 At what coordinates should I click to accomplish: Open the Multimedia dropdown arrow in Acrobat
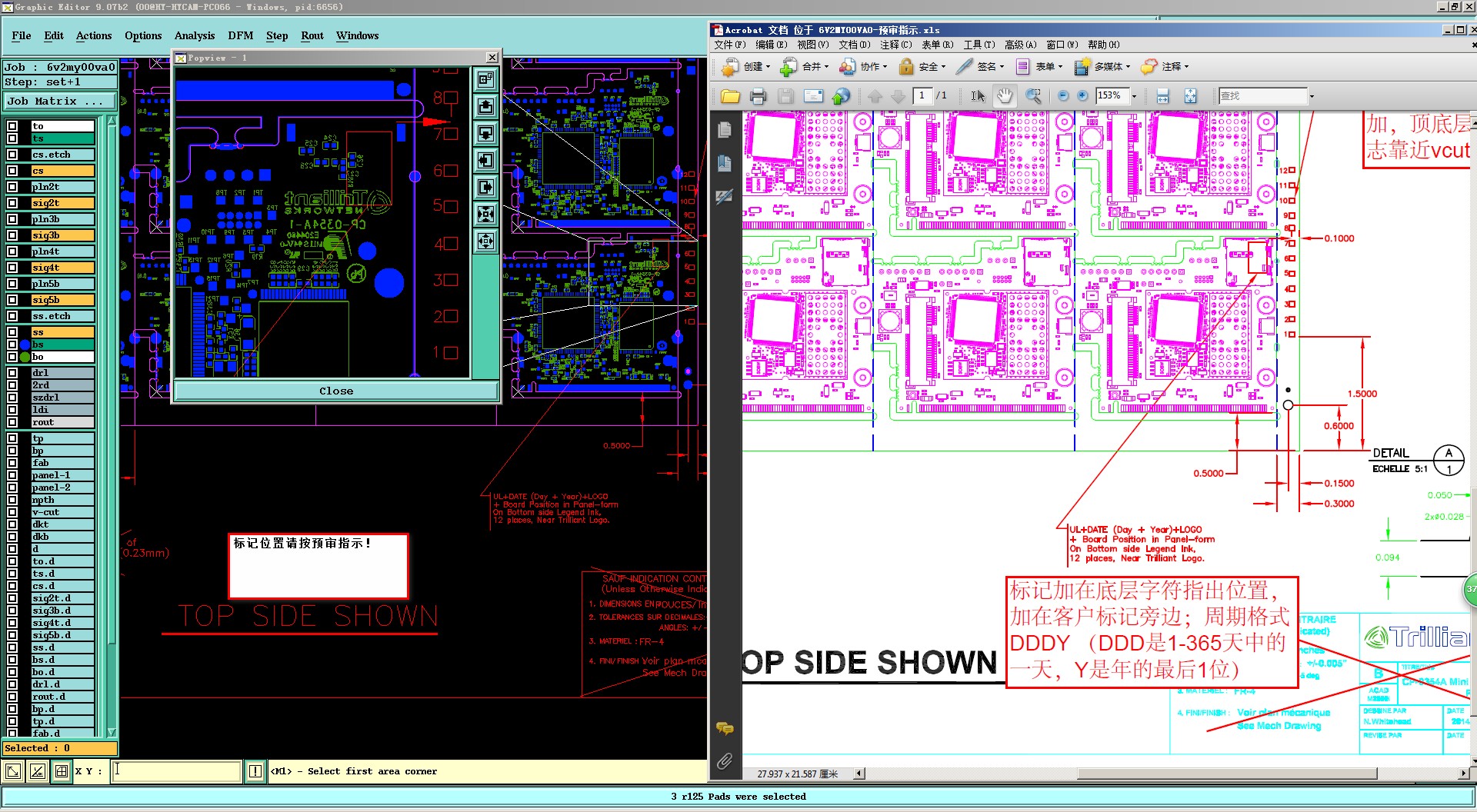tap(1128, 67)
